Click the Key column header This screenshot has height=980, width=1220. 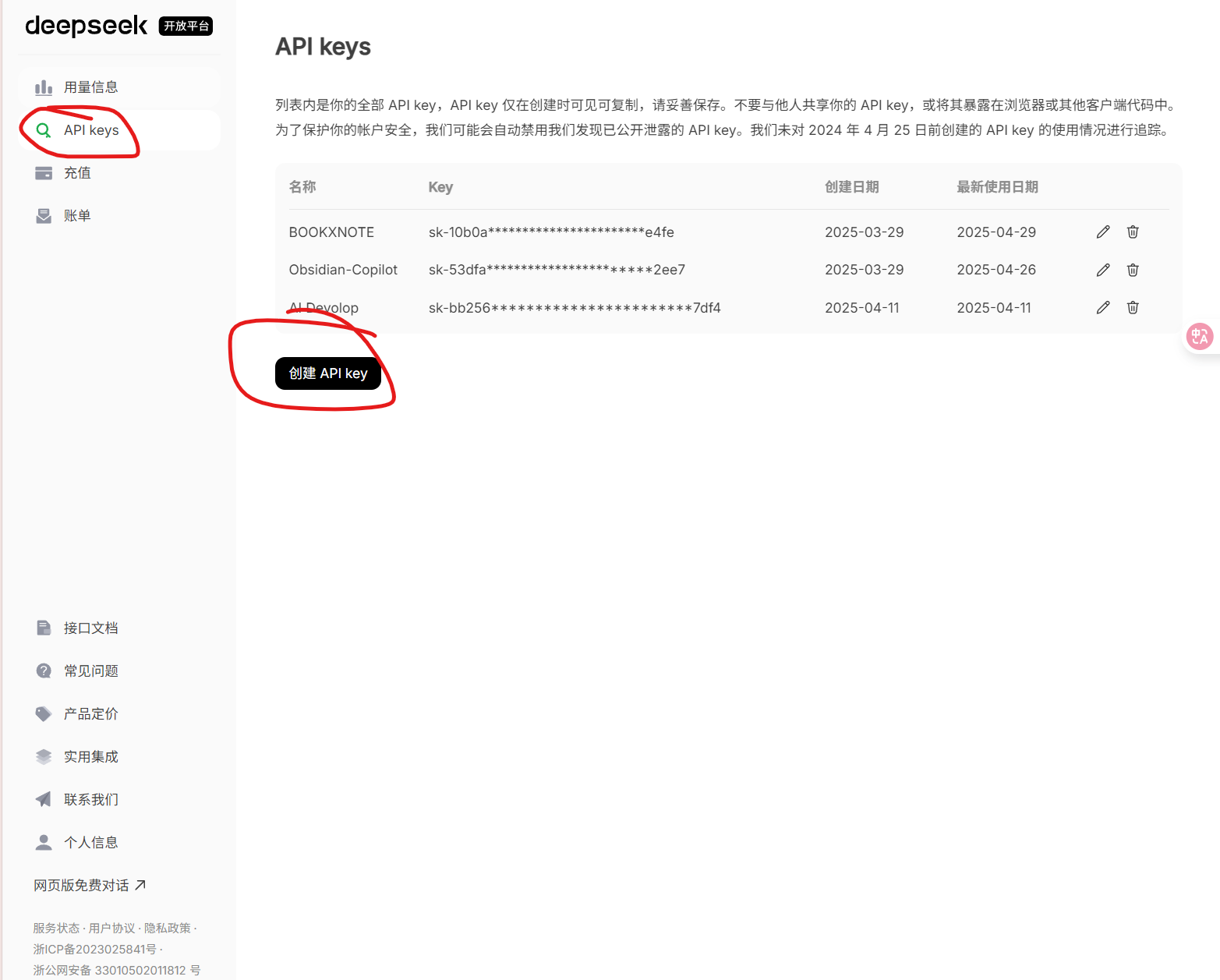(x=440, y=187)
